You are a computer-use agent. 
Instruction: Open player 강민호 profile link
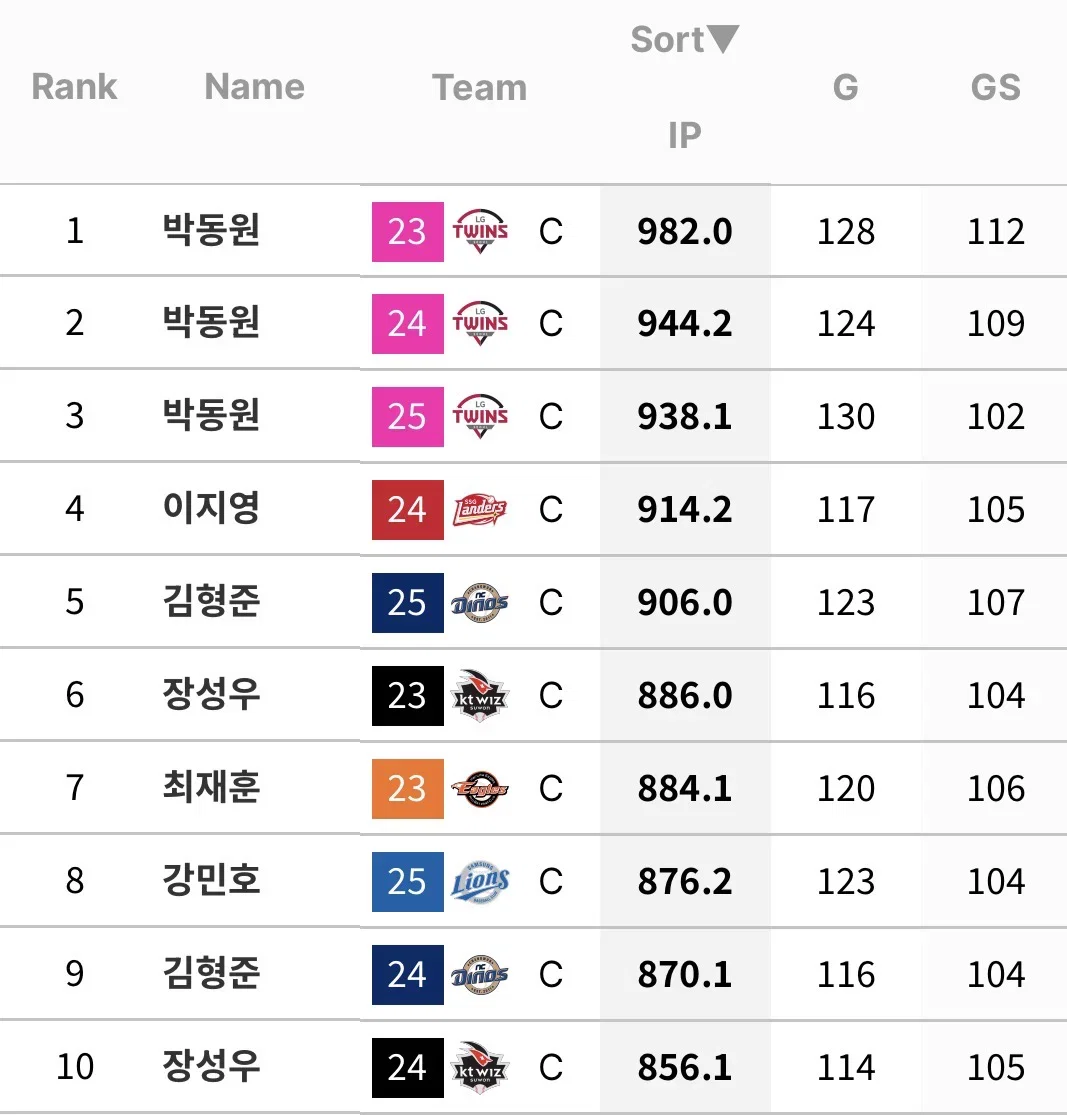[x=211, y=880]
